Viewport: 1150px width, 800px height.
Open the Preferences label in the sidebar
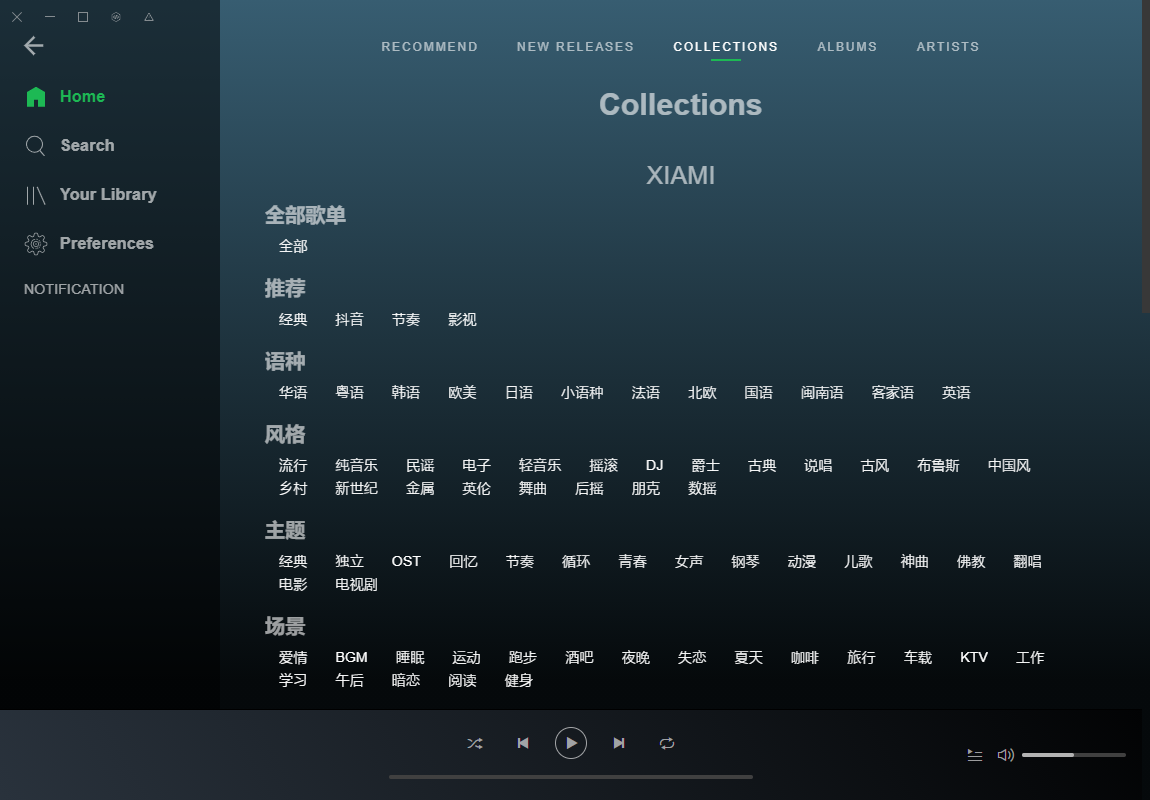[x=106, y=243]
